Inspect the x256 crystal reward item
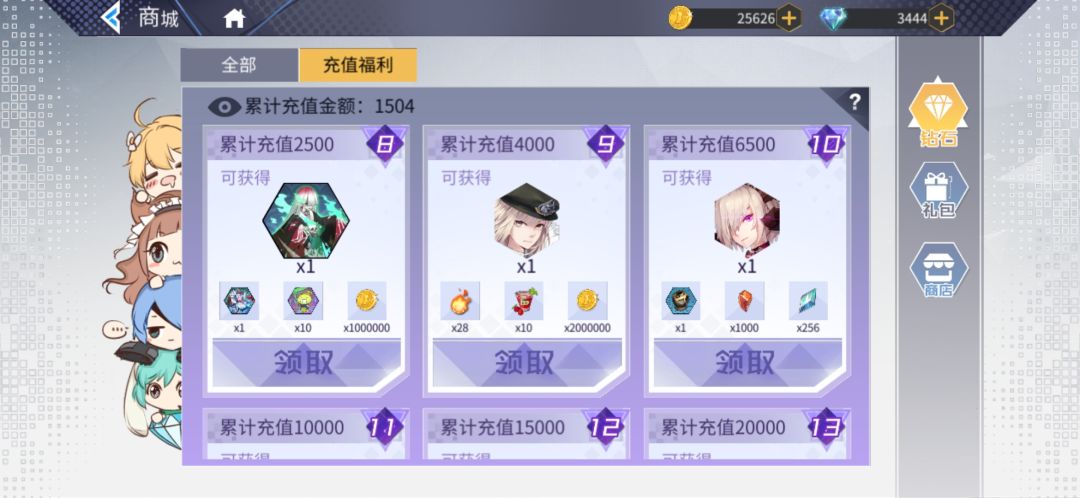The image size is (1080, 498). (808, 301)
